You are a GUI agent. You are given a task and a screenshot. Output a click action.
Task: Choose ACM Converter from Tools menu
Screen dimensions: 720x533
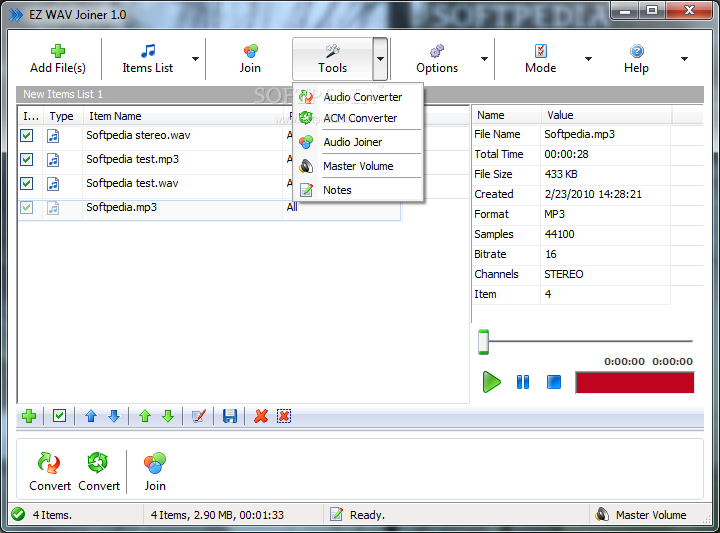(x=358, y=118)
